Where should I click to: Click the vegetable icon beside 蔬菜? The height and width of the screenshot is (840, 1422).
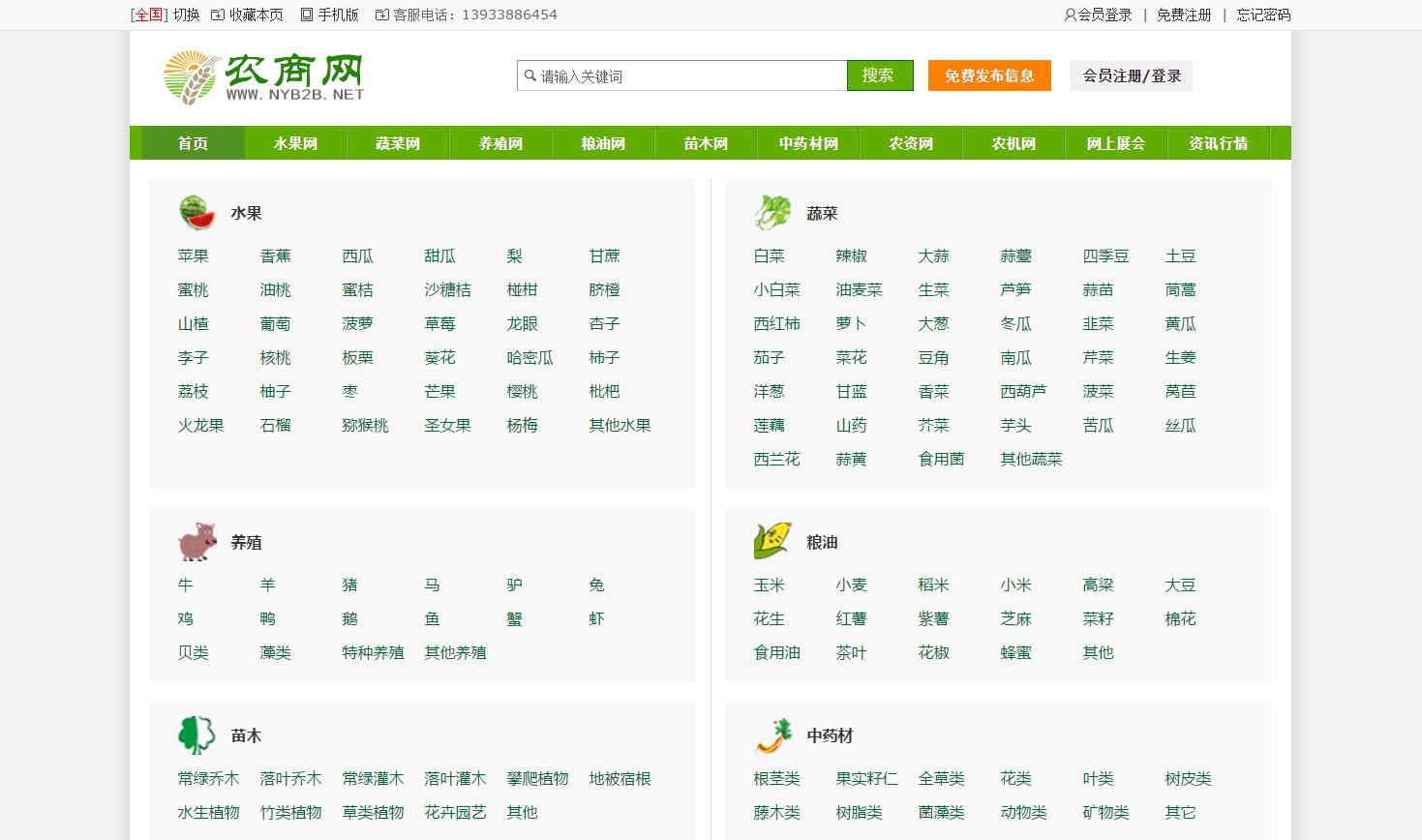772,213
